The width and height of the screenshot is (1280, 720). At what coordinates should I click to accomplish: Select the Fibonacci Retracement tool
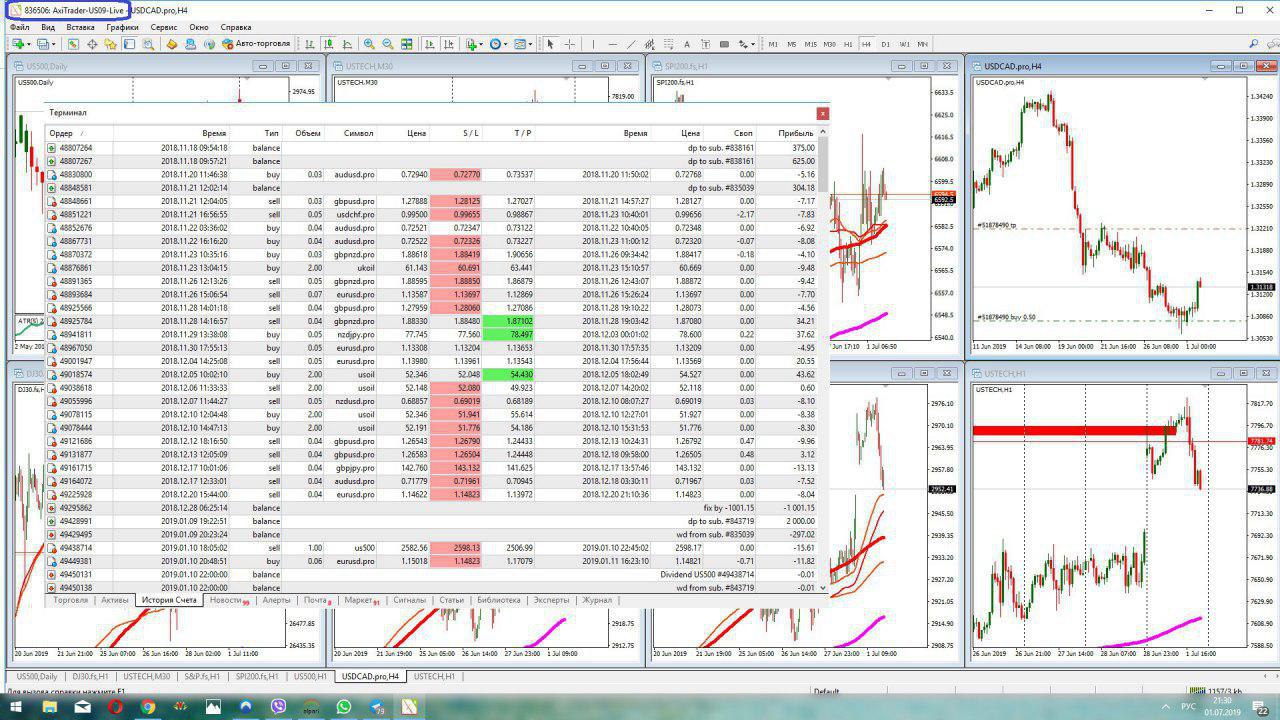click(668, 44)
